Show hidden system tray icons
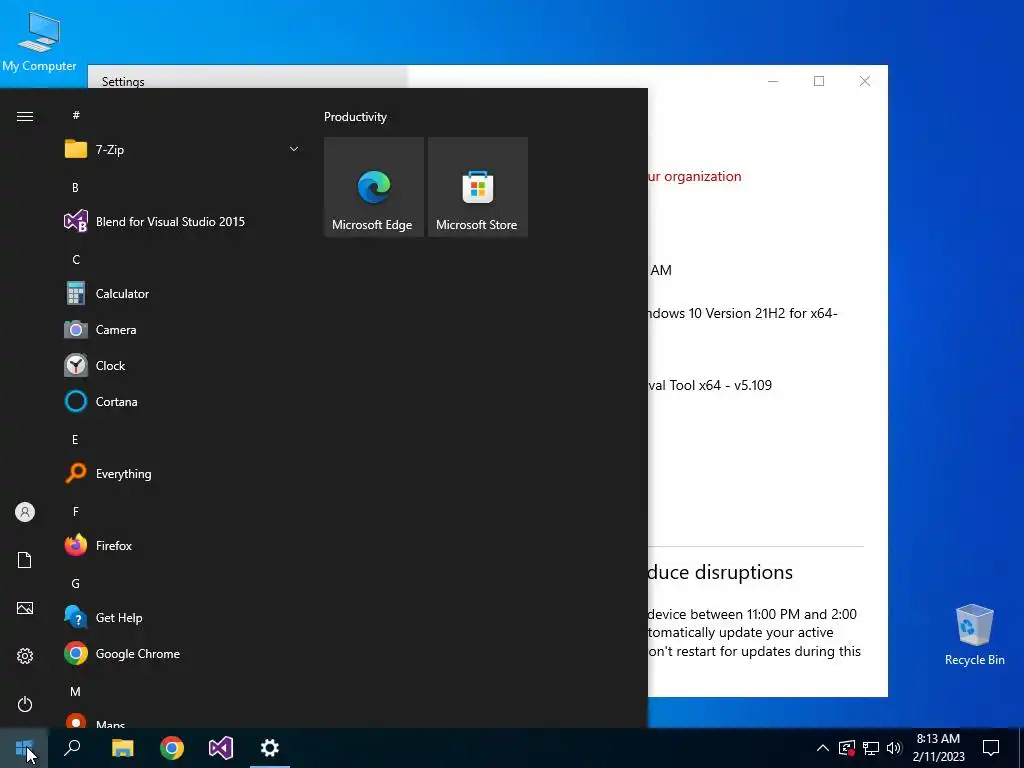The image size is (1024, 768). 823,748
